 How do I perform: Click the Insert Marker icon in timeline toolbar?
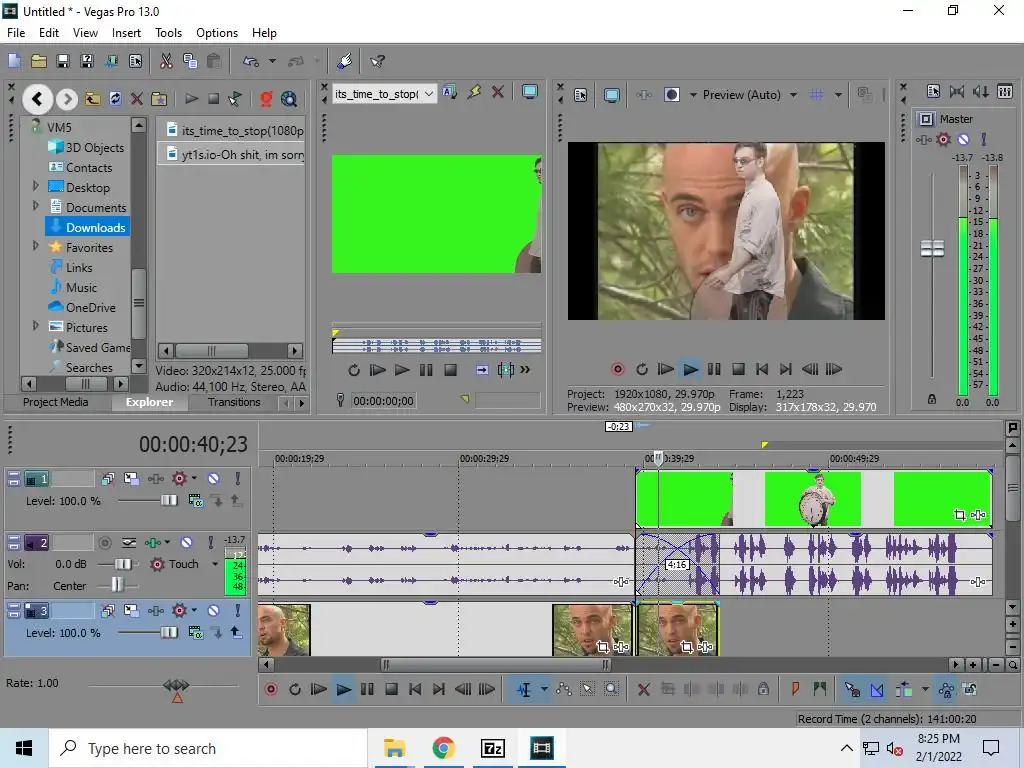pyautogui.click(x=795, y=689)
